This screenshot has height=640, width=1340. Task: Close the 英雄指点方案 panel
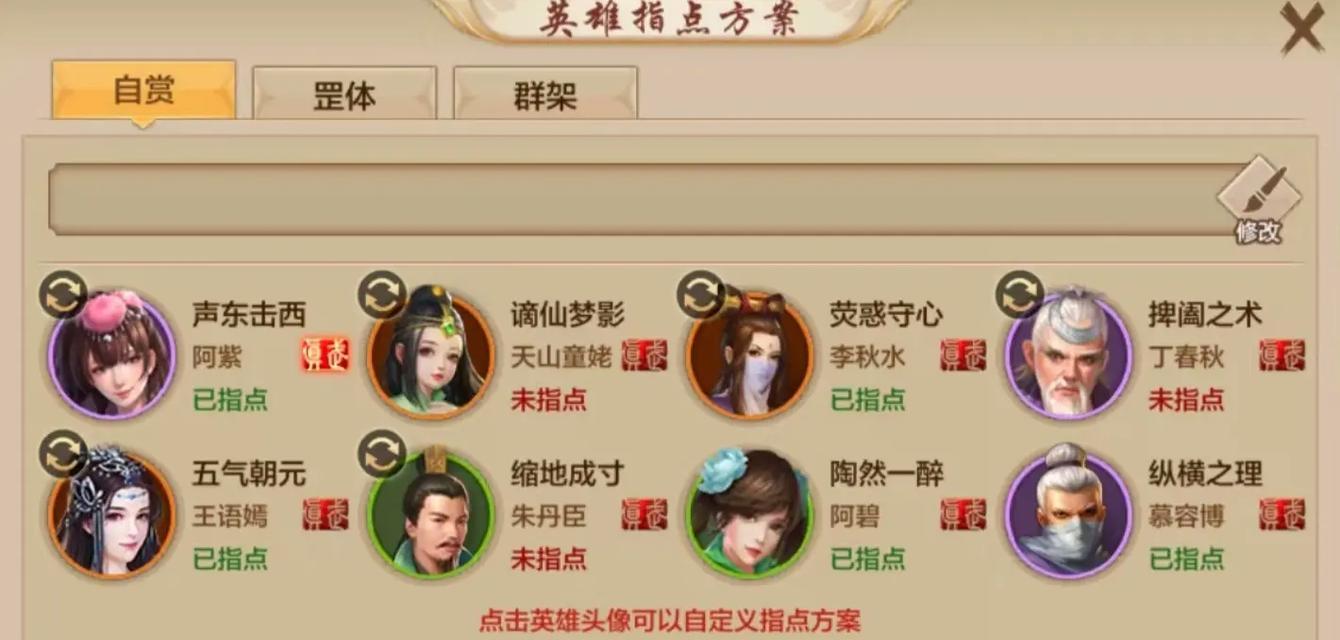[x=1302, y=27]
